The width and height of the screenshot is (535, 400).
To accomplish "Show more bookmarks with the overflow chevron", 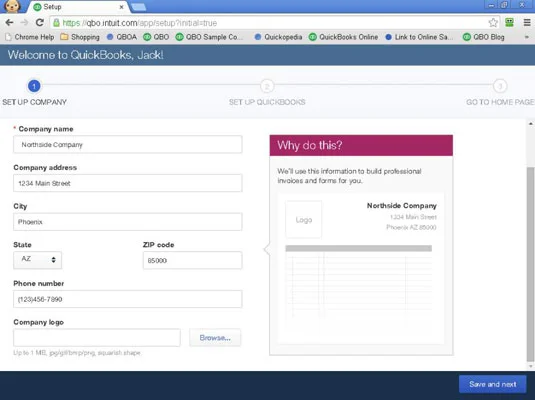I will click(x=527, y=37).
